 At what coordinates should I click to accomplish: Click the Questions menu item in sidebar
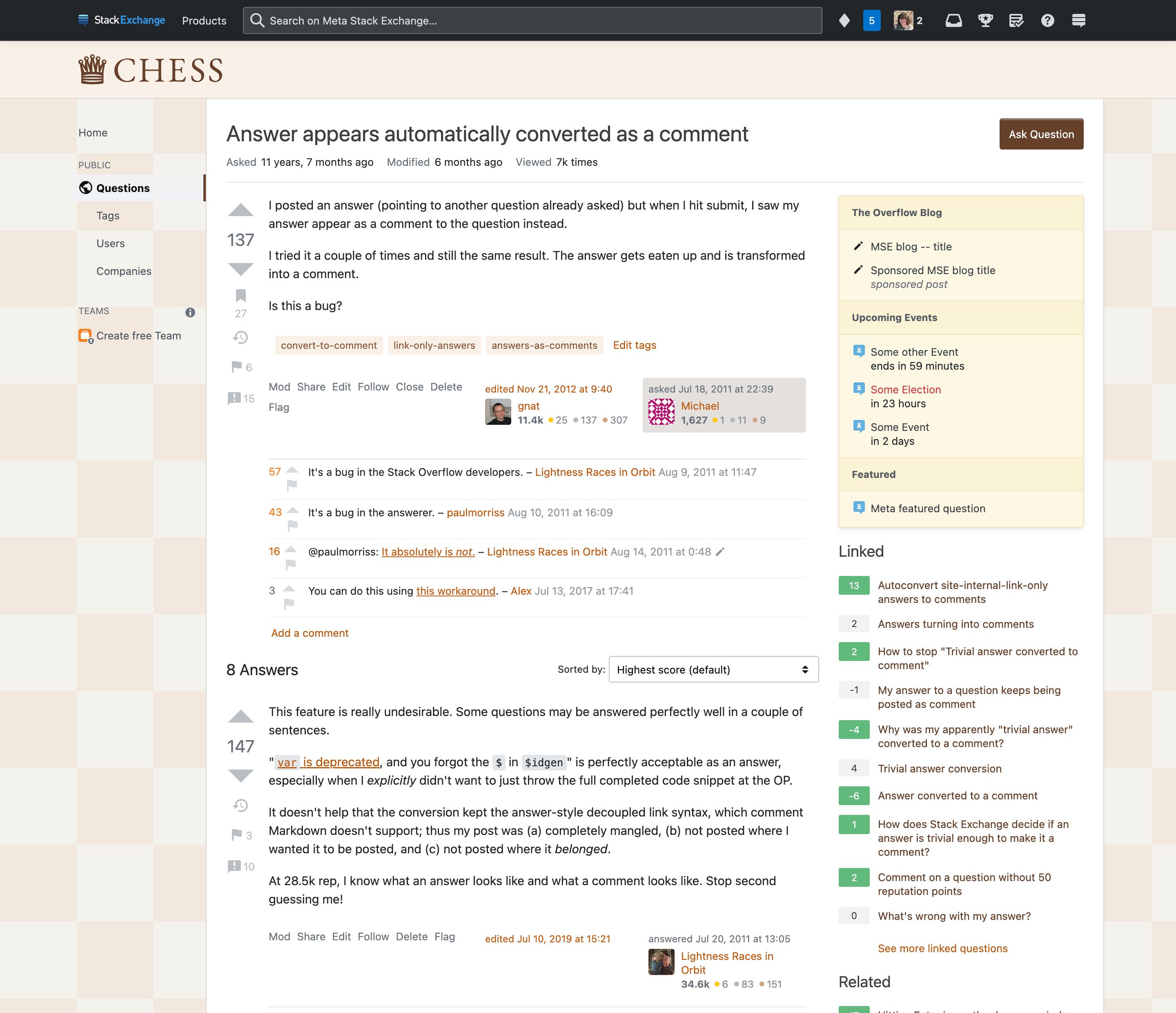[x=122, y=187]
